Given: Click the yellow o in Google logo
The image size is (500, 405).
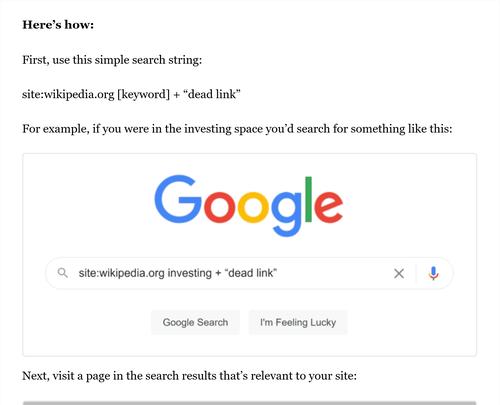Looking at the screenshot, I should coord(253,207).
